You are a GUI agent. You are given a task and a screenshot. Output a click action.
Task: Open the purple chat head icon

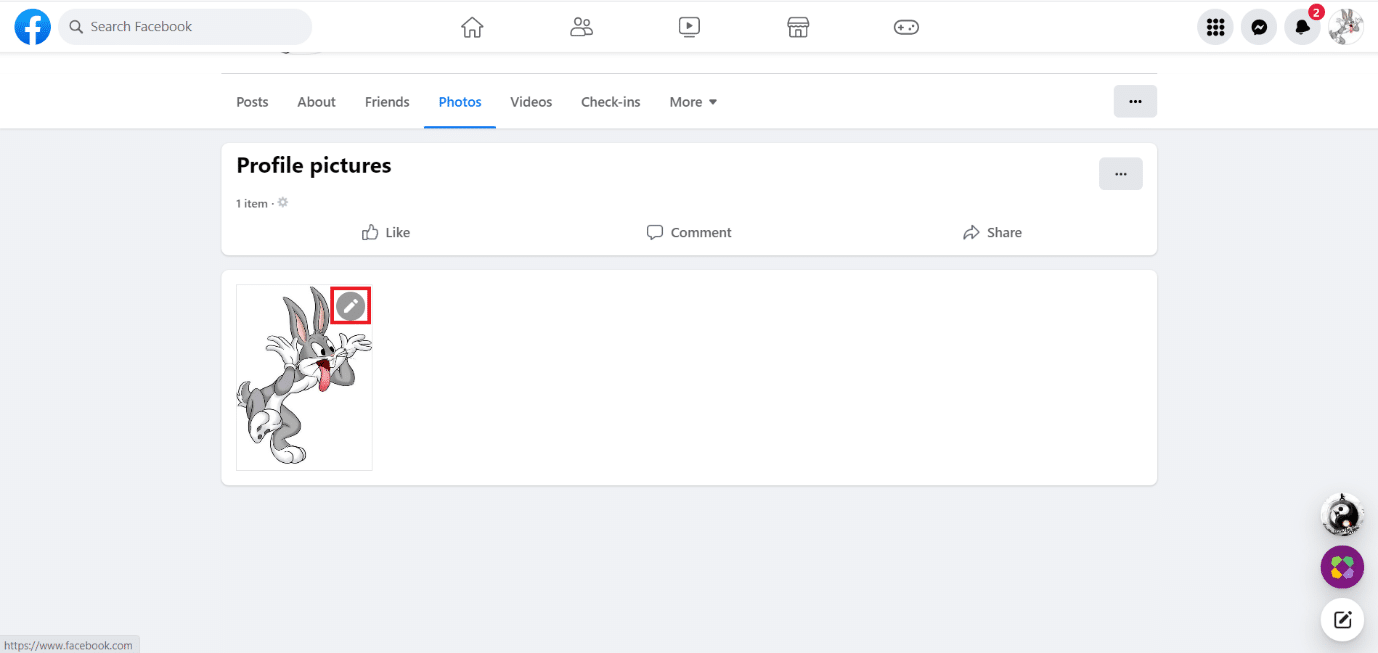pos(1342,568)
